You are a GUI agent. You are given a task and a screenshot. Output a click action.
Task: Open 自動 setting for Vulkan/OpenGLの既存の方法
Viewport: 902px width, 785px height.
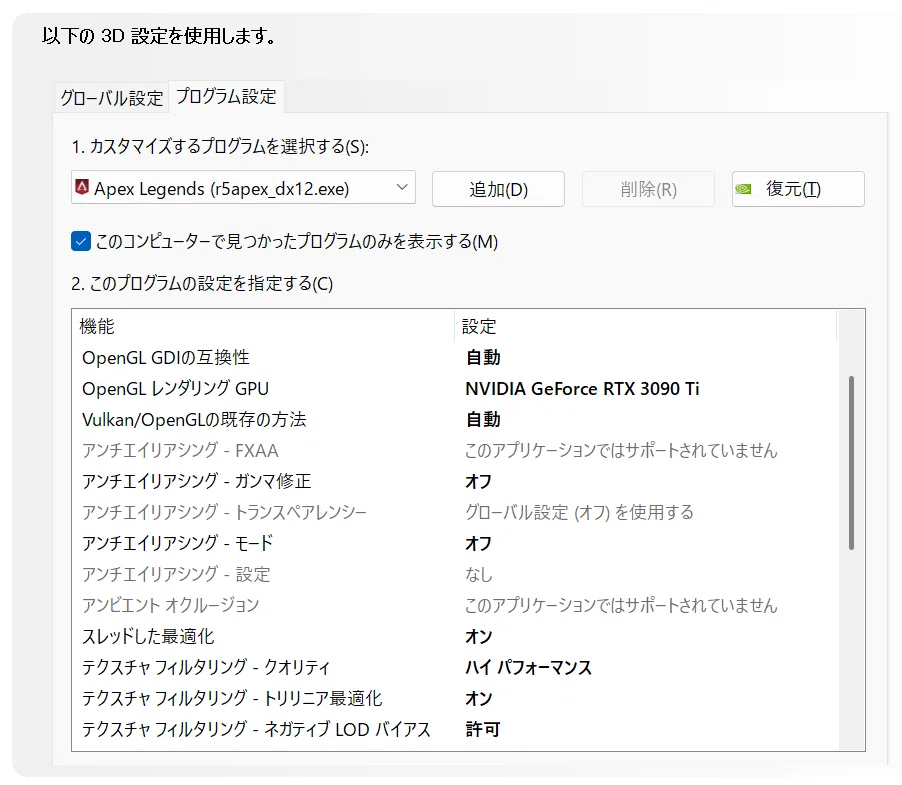(483, 420)
